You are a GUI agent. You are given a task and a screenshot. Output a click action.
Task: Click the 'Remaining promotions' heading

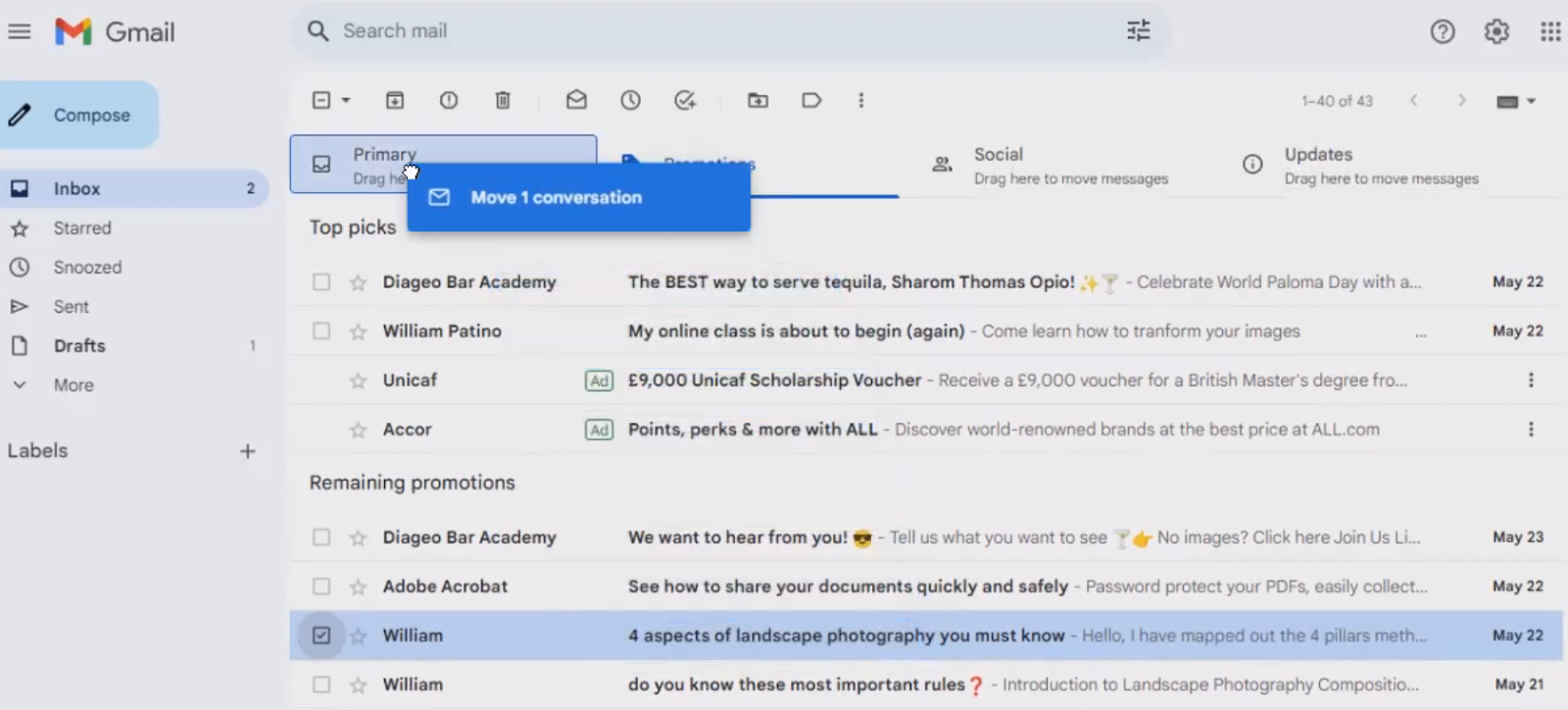click(x=412, y=482)
